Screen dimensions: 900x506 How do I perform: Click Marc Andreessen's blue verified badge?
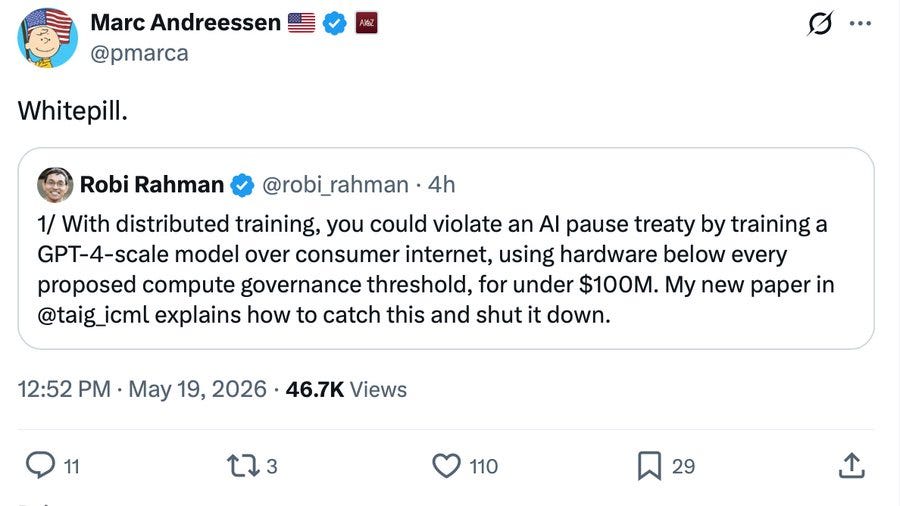click(x=334, y=24)
